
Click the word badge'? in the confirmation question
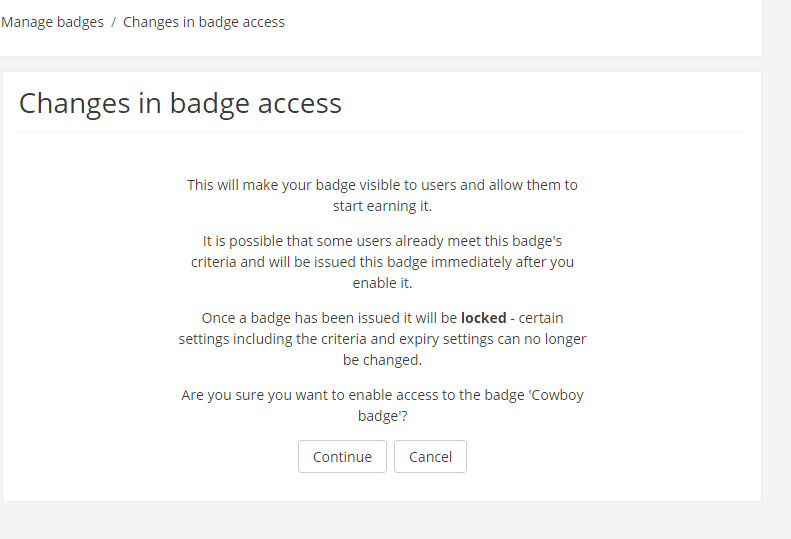click(382, 416)
